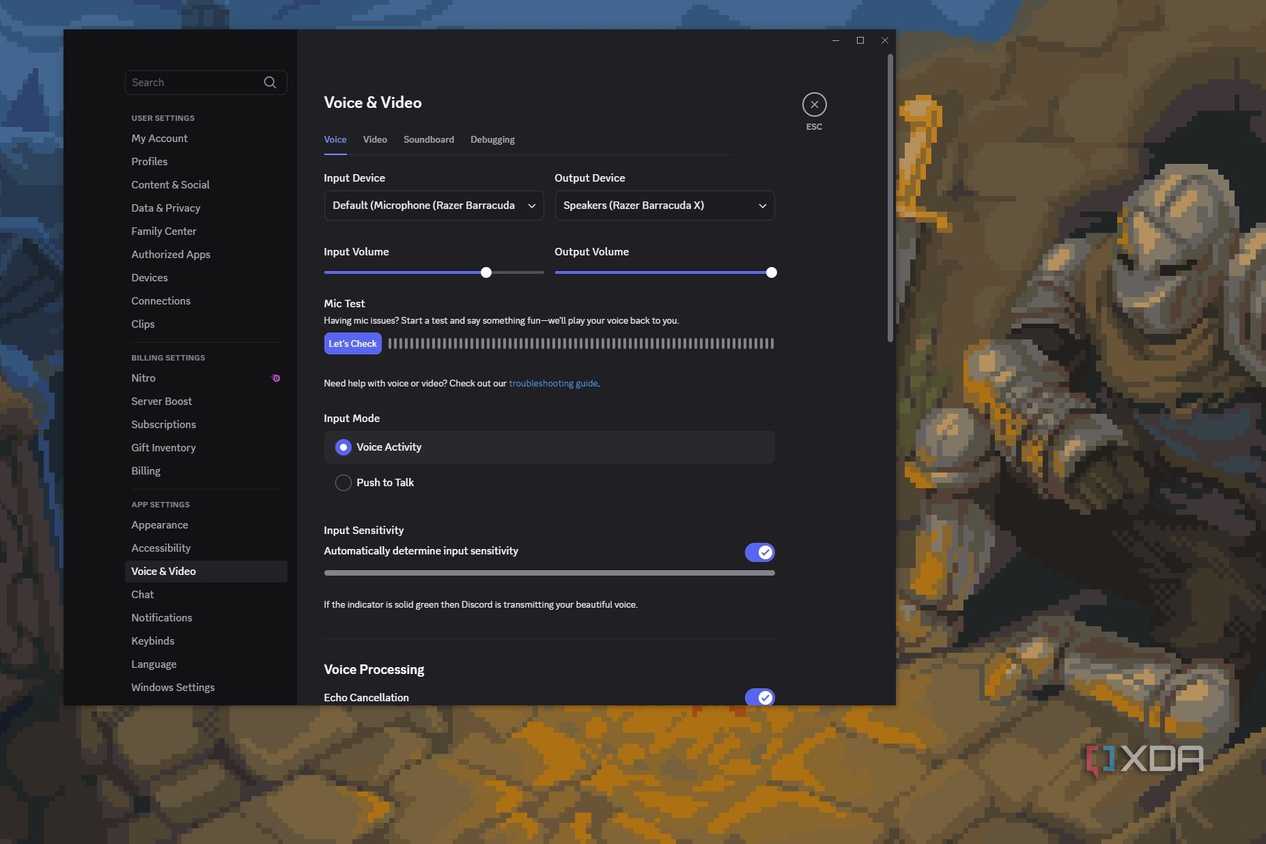1266x844 pixels.
Task: Switch to the Soundboard tab
Action: pyautogui.click(x=429, y=139)
